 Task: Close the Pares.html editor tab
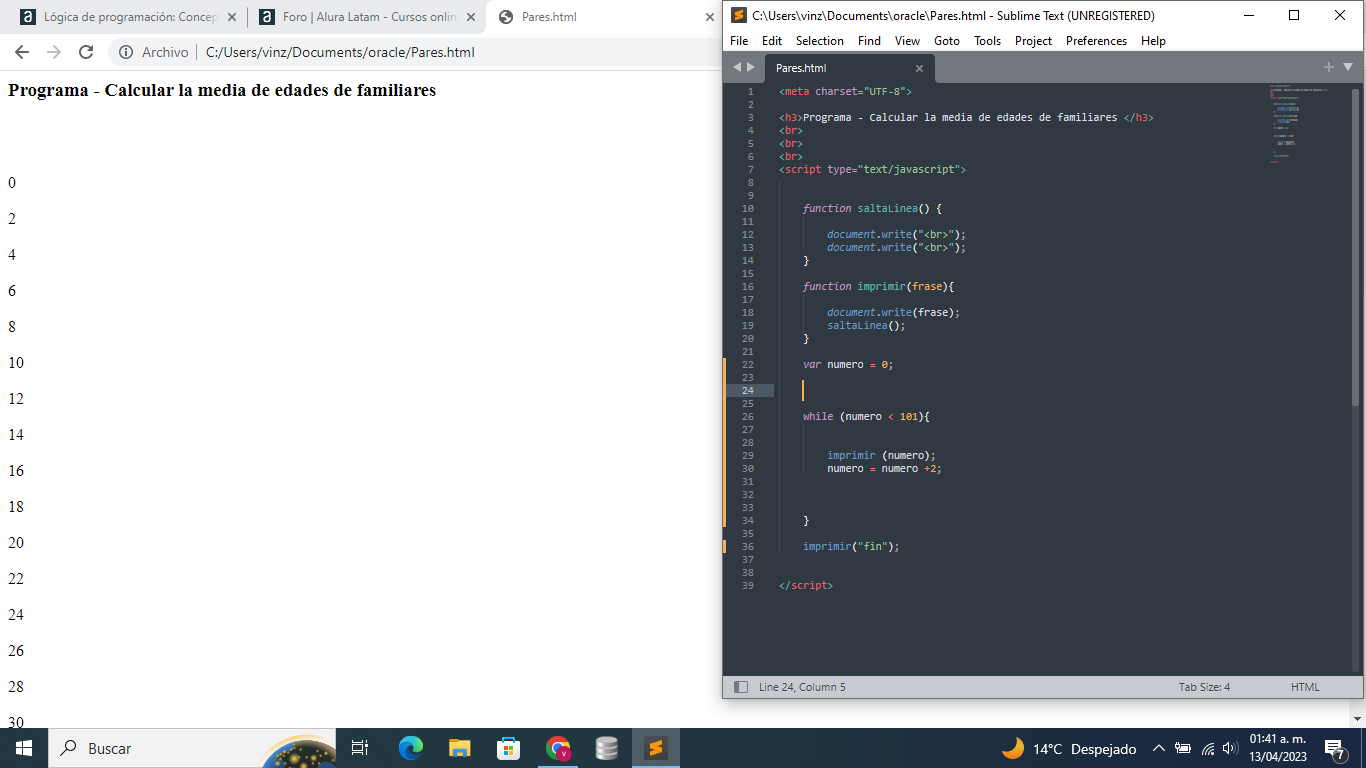pos(919,68)
